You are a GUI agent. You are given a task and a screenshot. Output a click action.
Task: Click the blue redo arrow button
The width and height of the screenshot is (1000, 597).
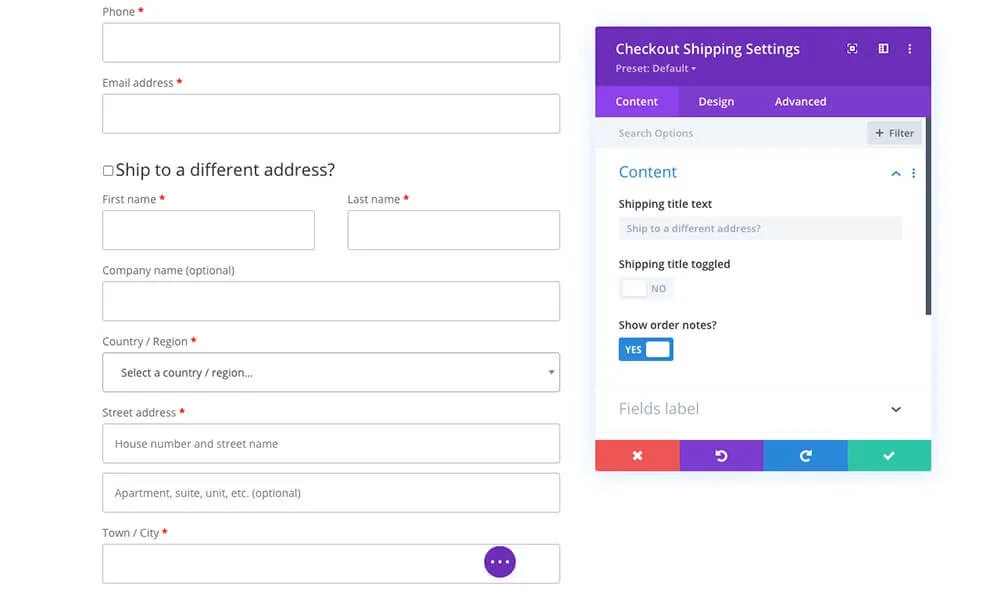tap(805, 455)
